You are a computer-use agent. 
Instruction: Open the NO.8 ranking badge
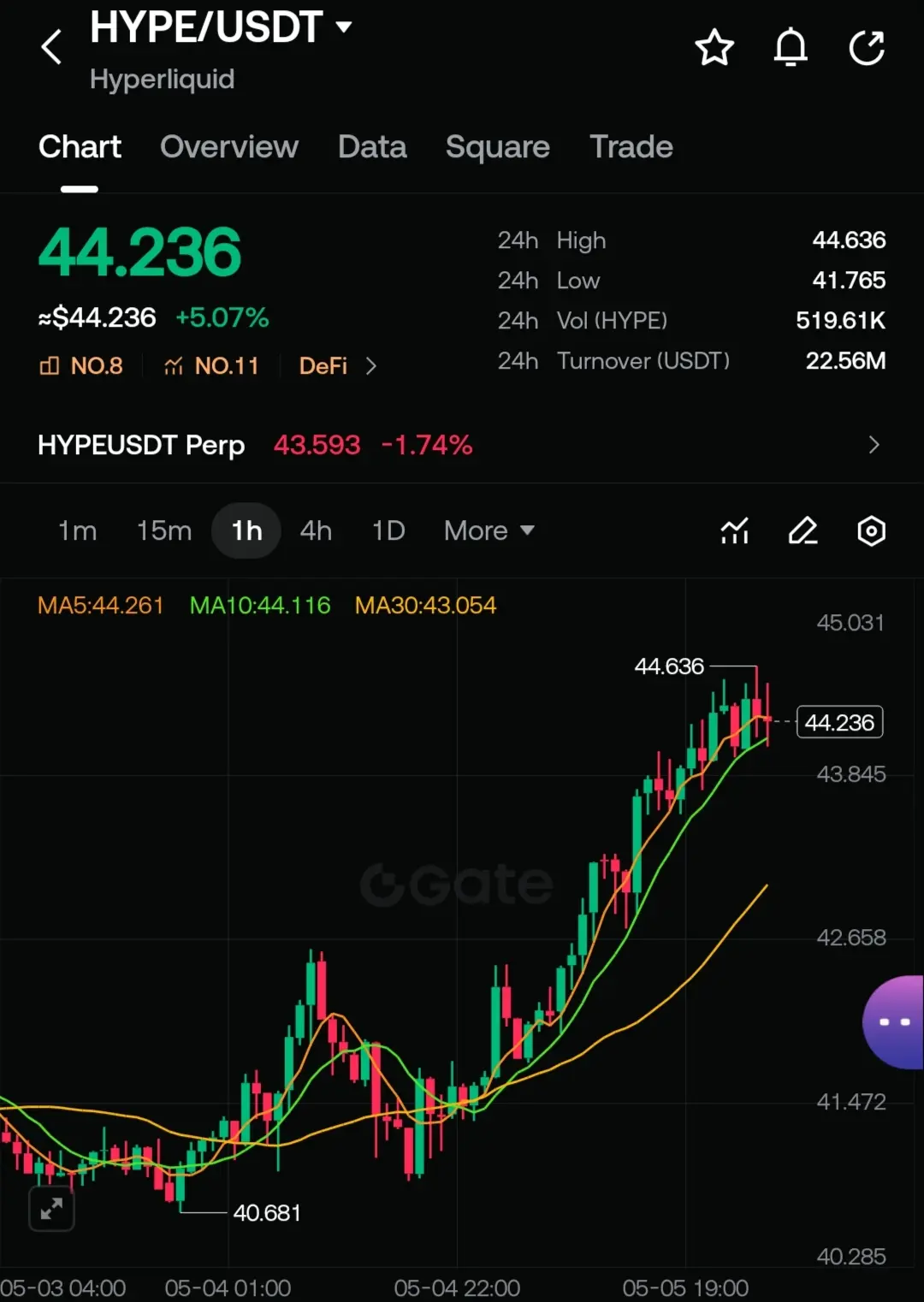(81, 366)
